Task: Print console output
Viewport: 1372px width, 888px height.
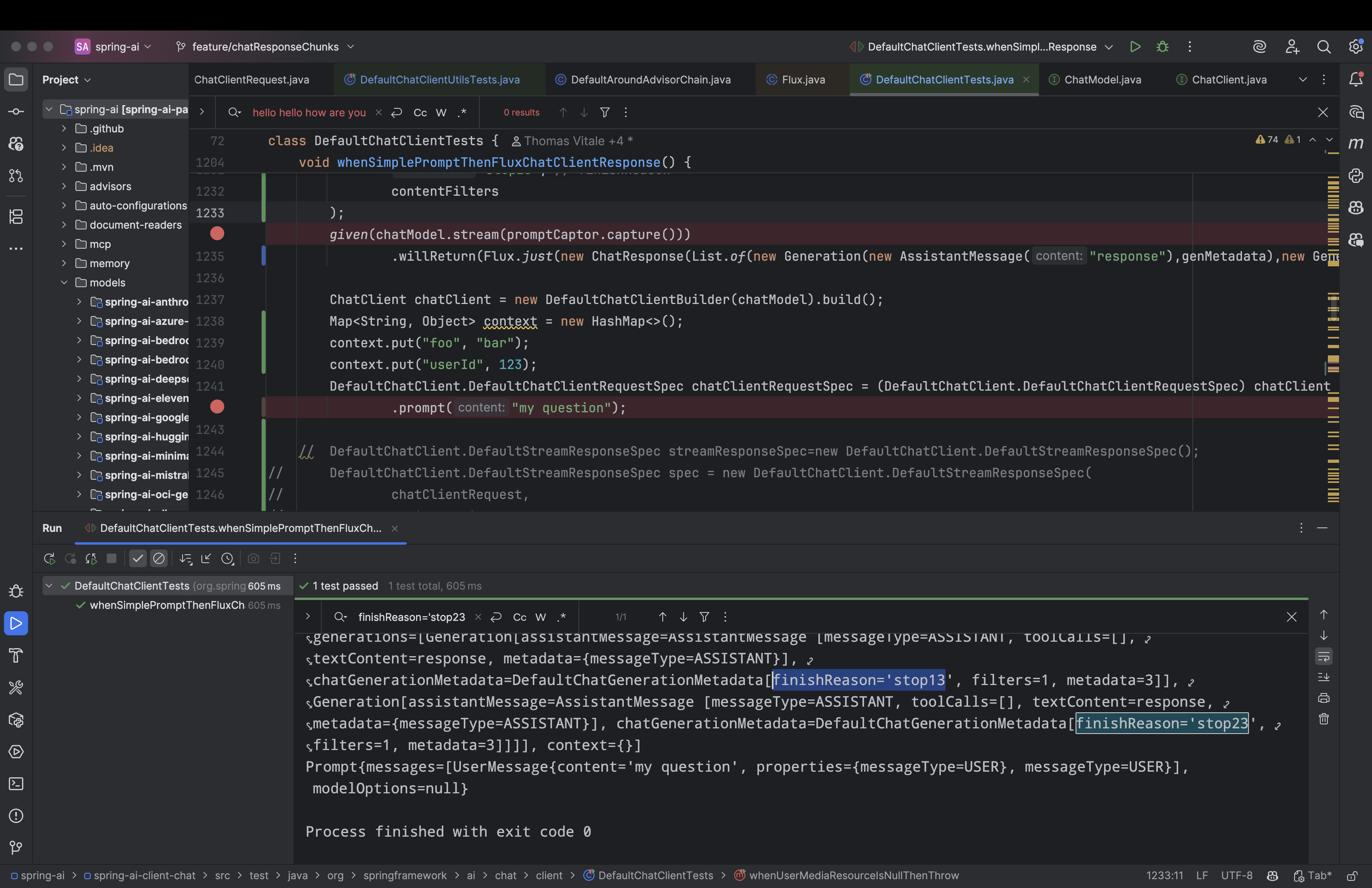Action: pos(1323,698)
